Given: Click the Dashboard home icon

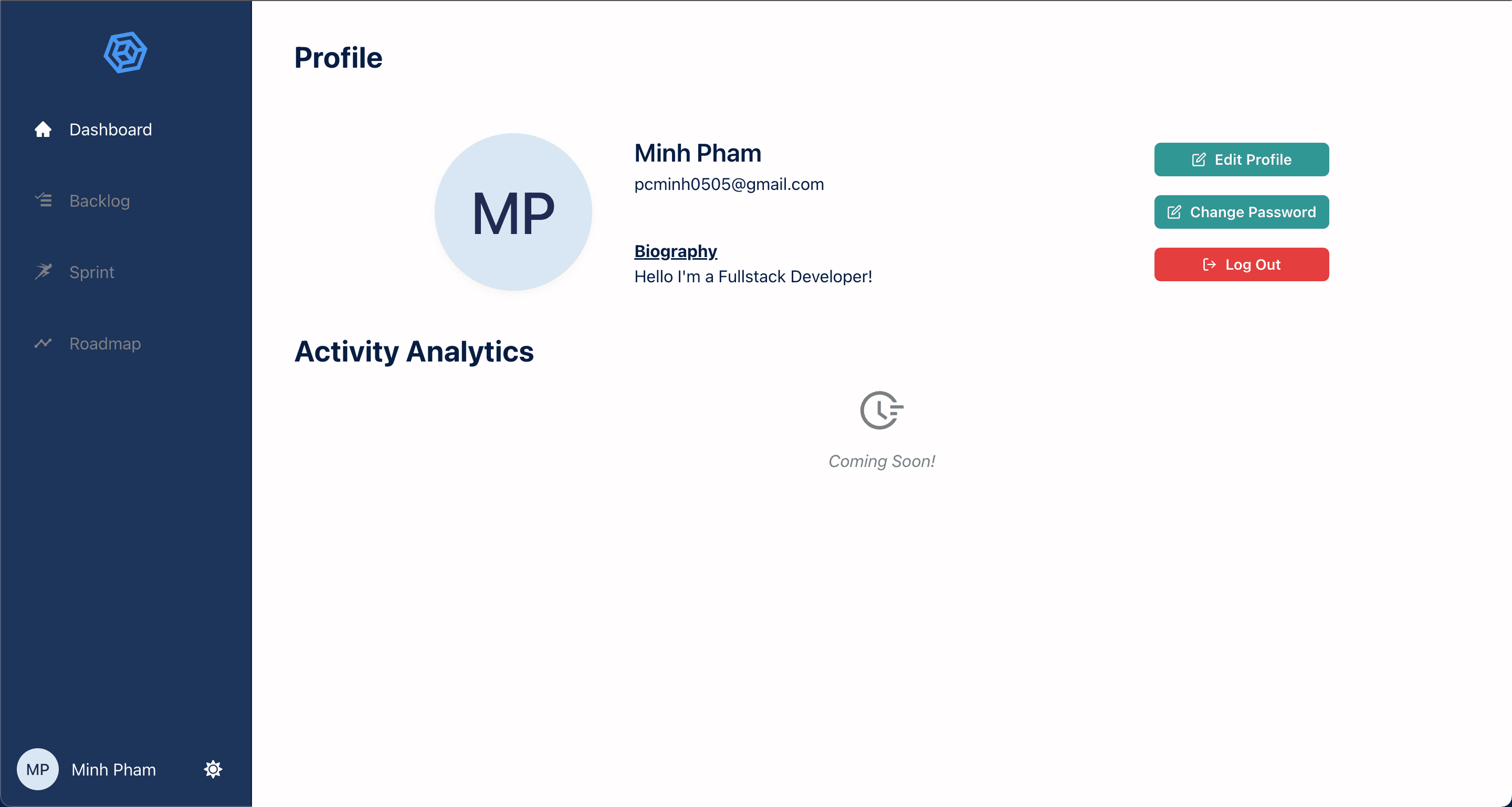Looking at the screenshot, I should click(x=43, y=129).
